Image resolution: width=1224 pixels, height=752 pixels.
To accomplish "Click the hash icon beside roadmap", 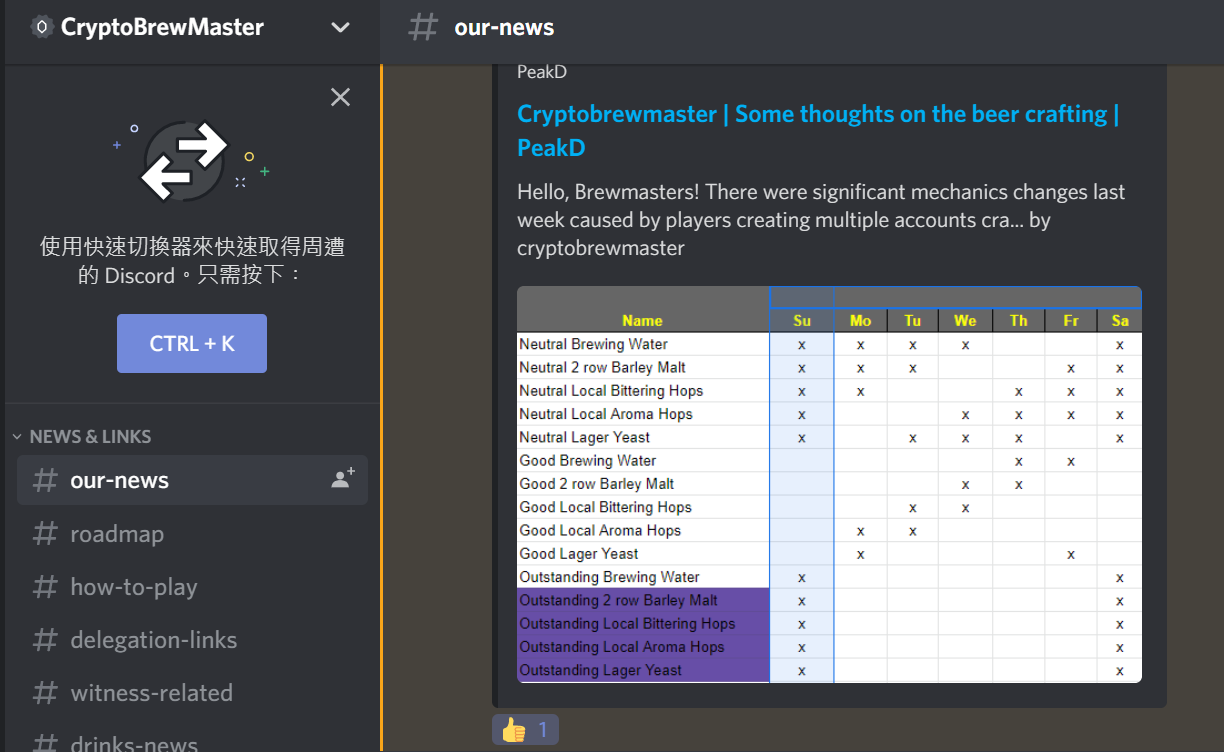I will [x=45, y=534].
